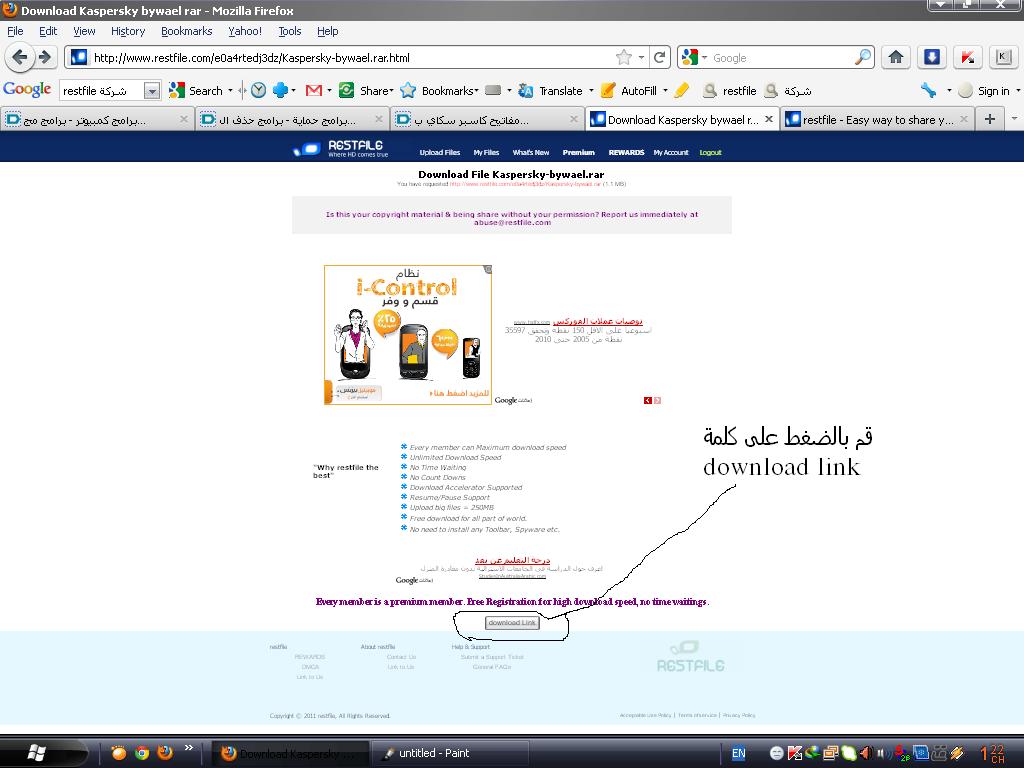Open the File menu
This screenshot has width=1024, height=768.
[15, 31]
